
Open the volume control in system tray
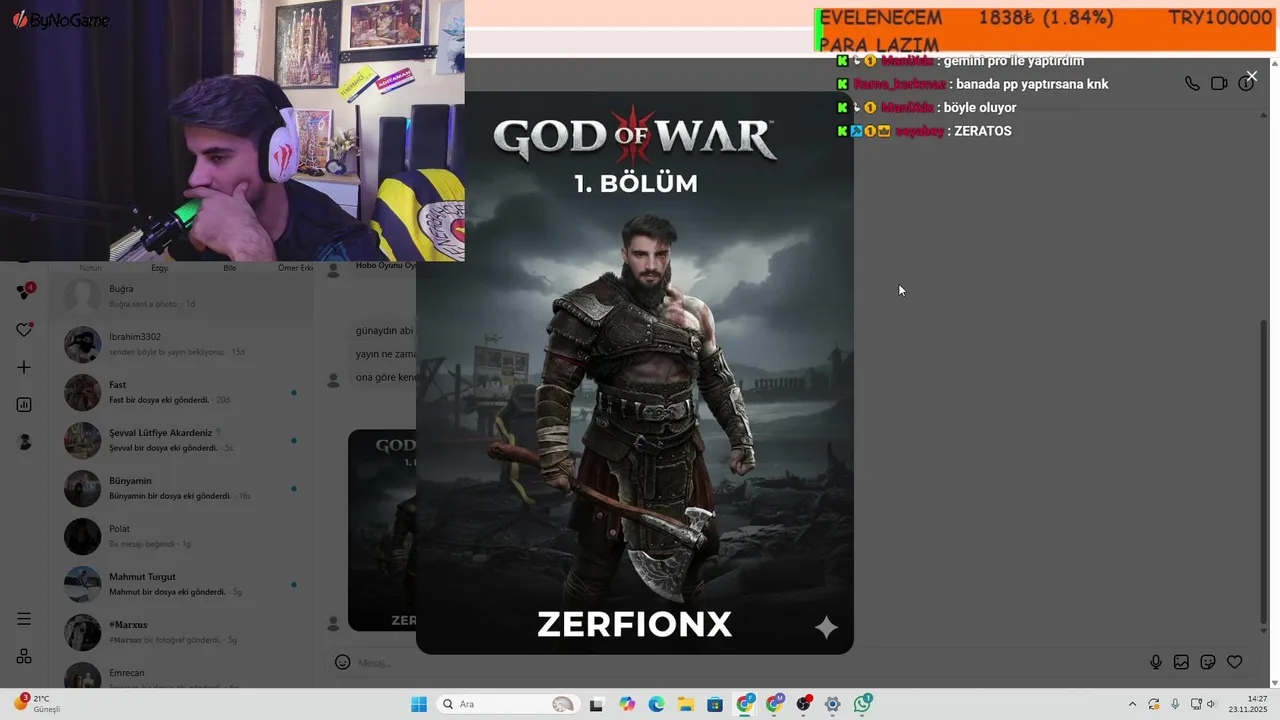pos(1211,704)
